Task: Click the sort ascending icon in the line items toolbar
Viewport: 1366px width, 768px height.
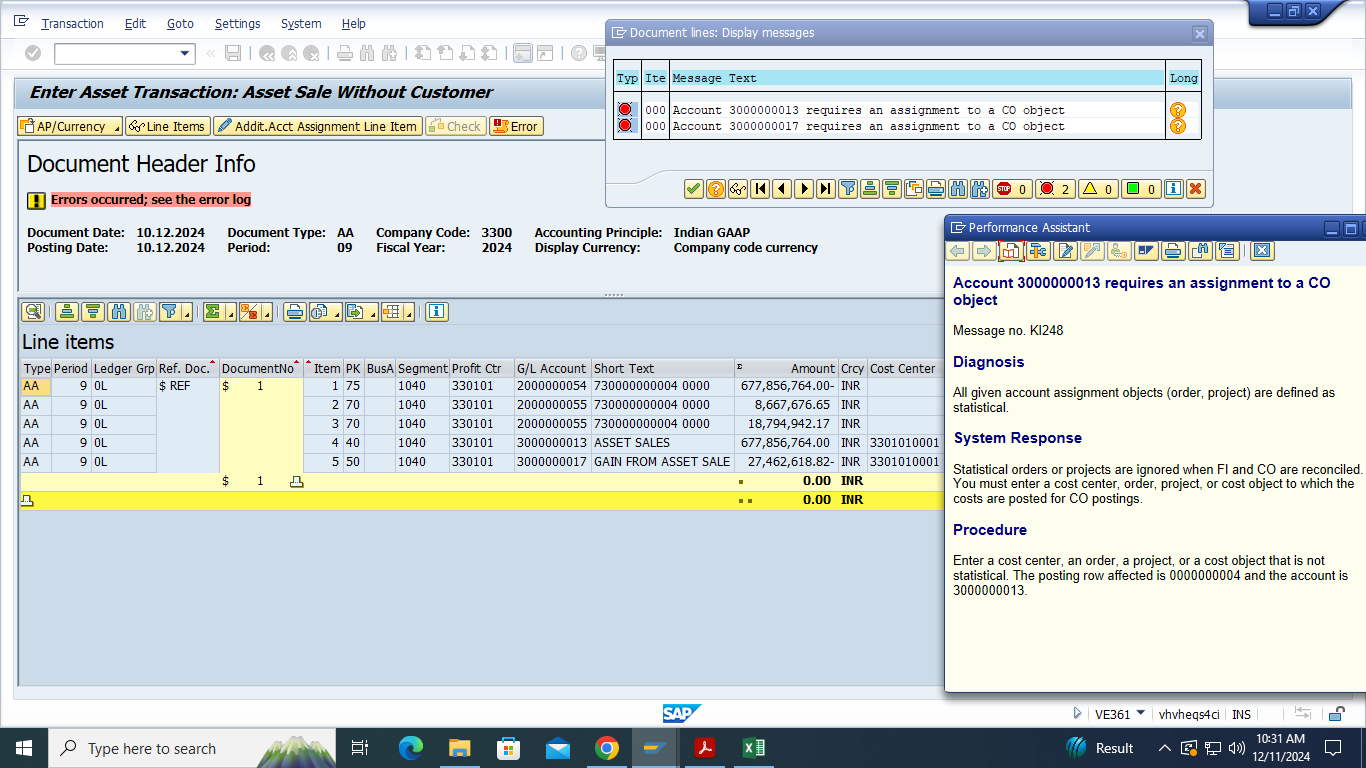Action: tap(67, 312)
